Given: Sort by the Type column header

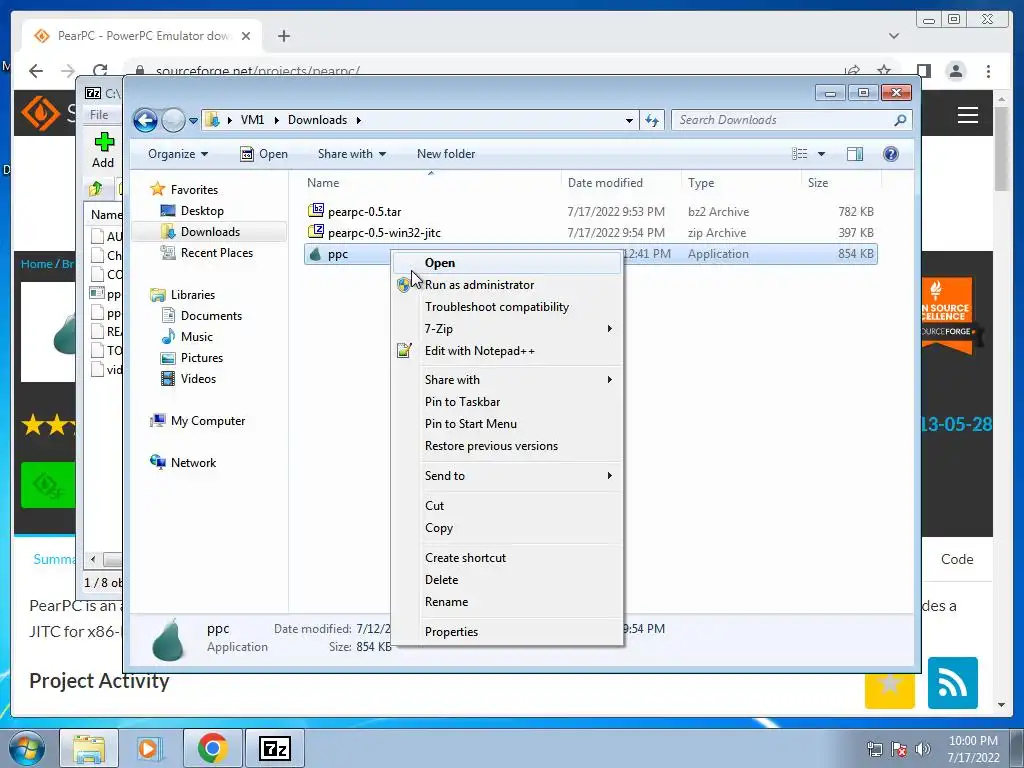Looking at the screenshot, I should [701, 183].
